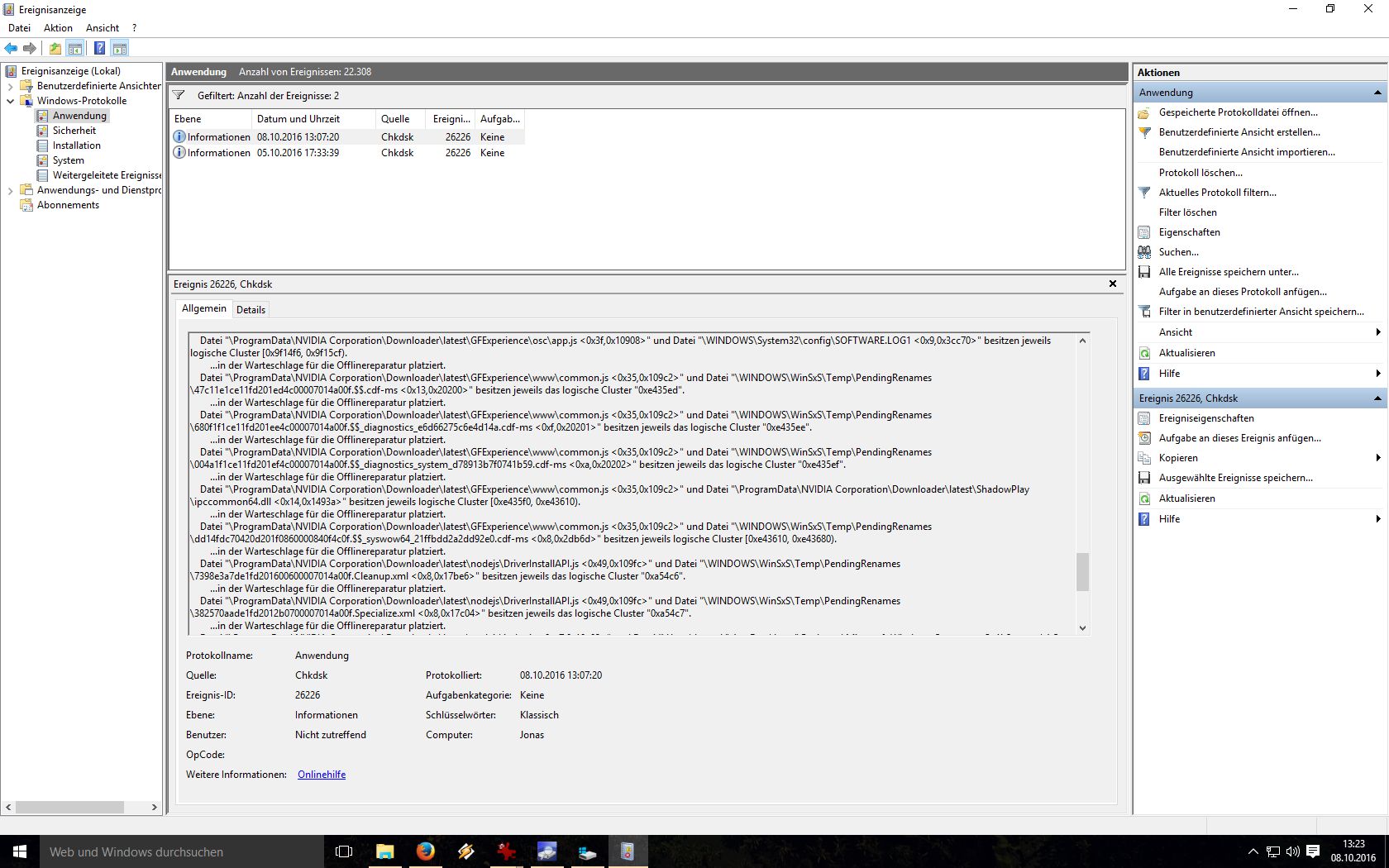Toggle the action pane toolbar icon

coord(120,49)
